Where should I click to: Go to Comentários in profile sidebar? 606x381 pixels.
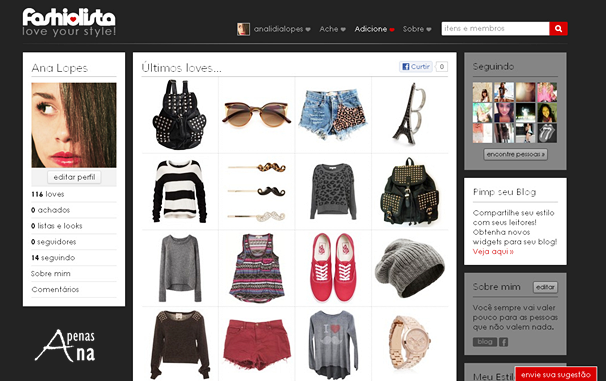pos(55,289)
